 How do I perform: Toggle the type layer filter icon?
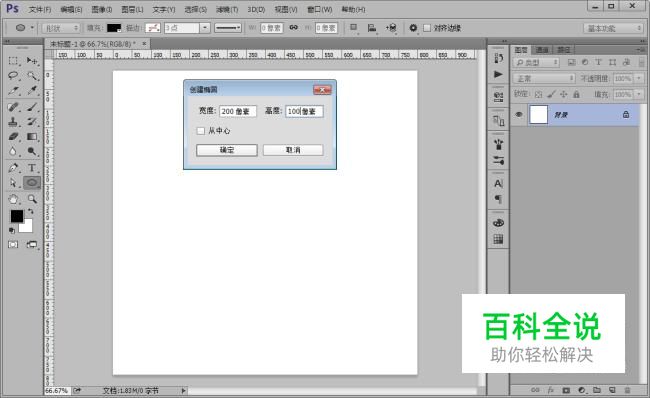click(x=599, y=62)
